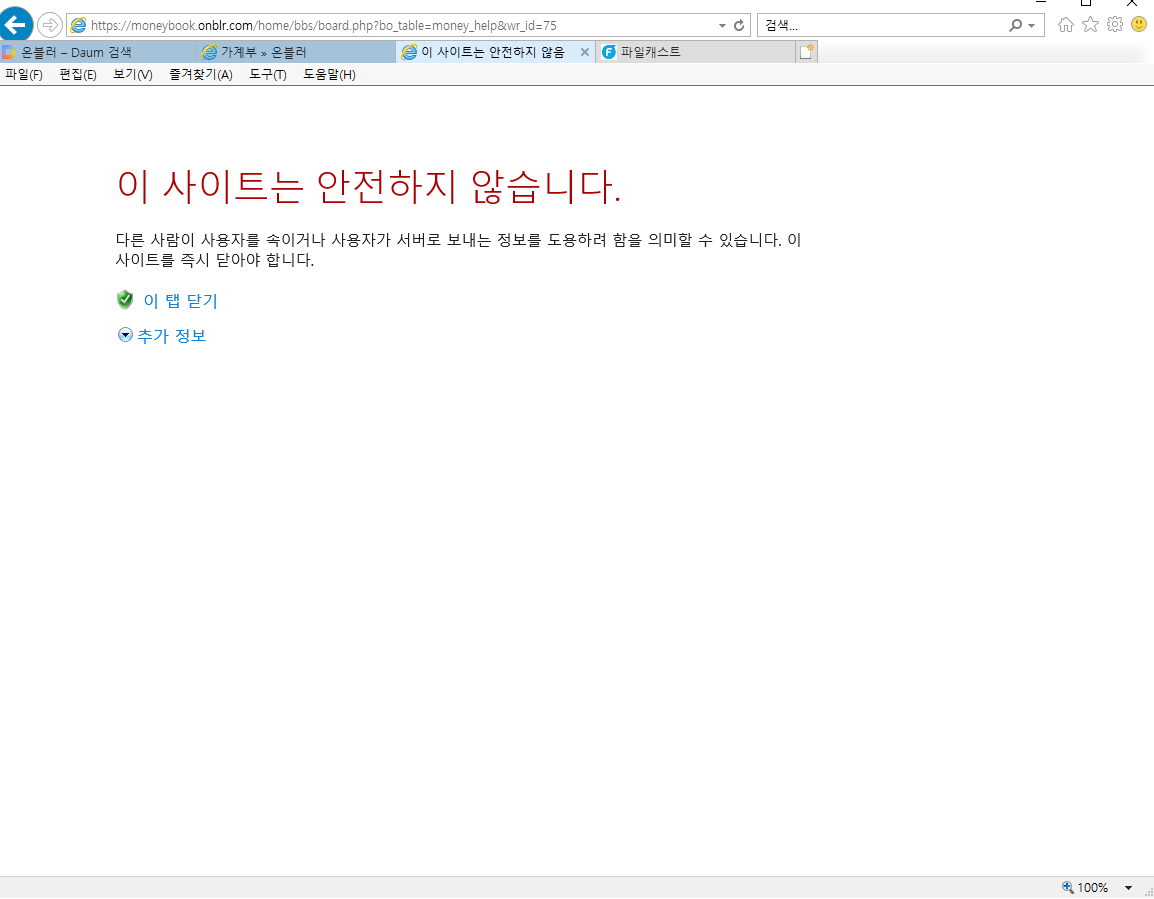Click the 이 탭 닫기 link
The width and height of the screenshot is (1154, 899).
pos(180,301)
